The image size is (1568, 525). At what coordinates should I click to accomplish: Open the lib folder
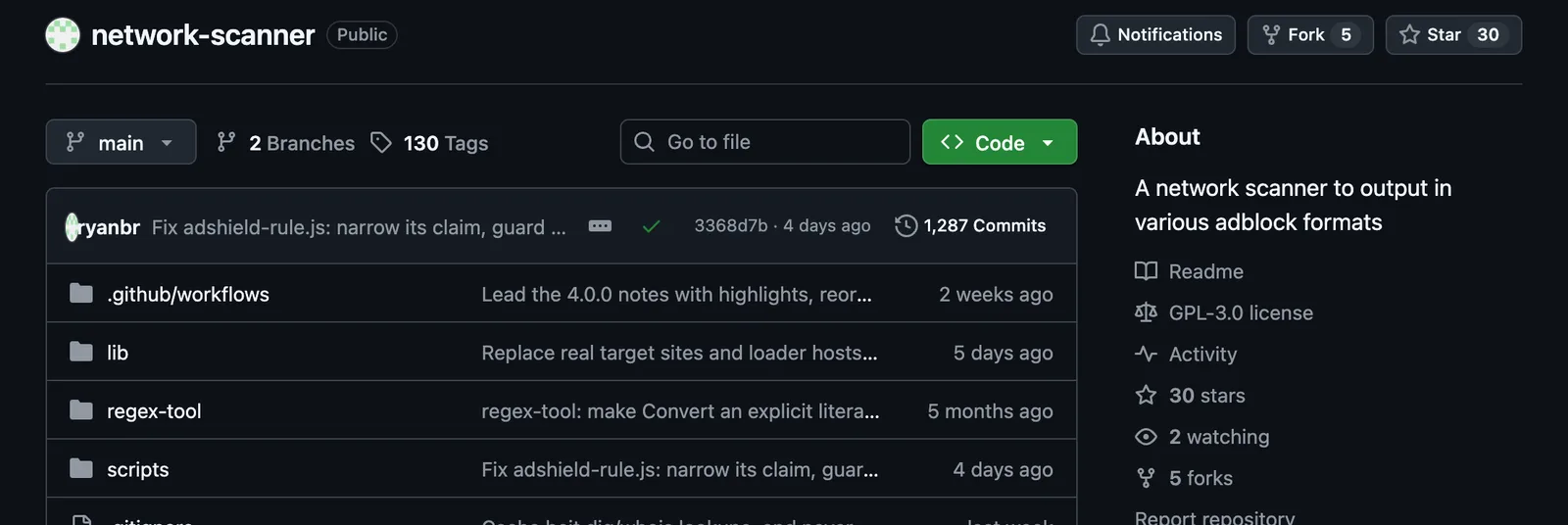[118, 353]
